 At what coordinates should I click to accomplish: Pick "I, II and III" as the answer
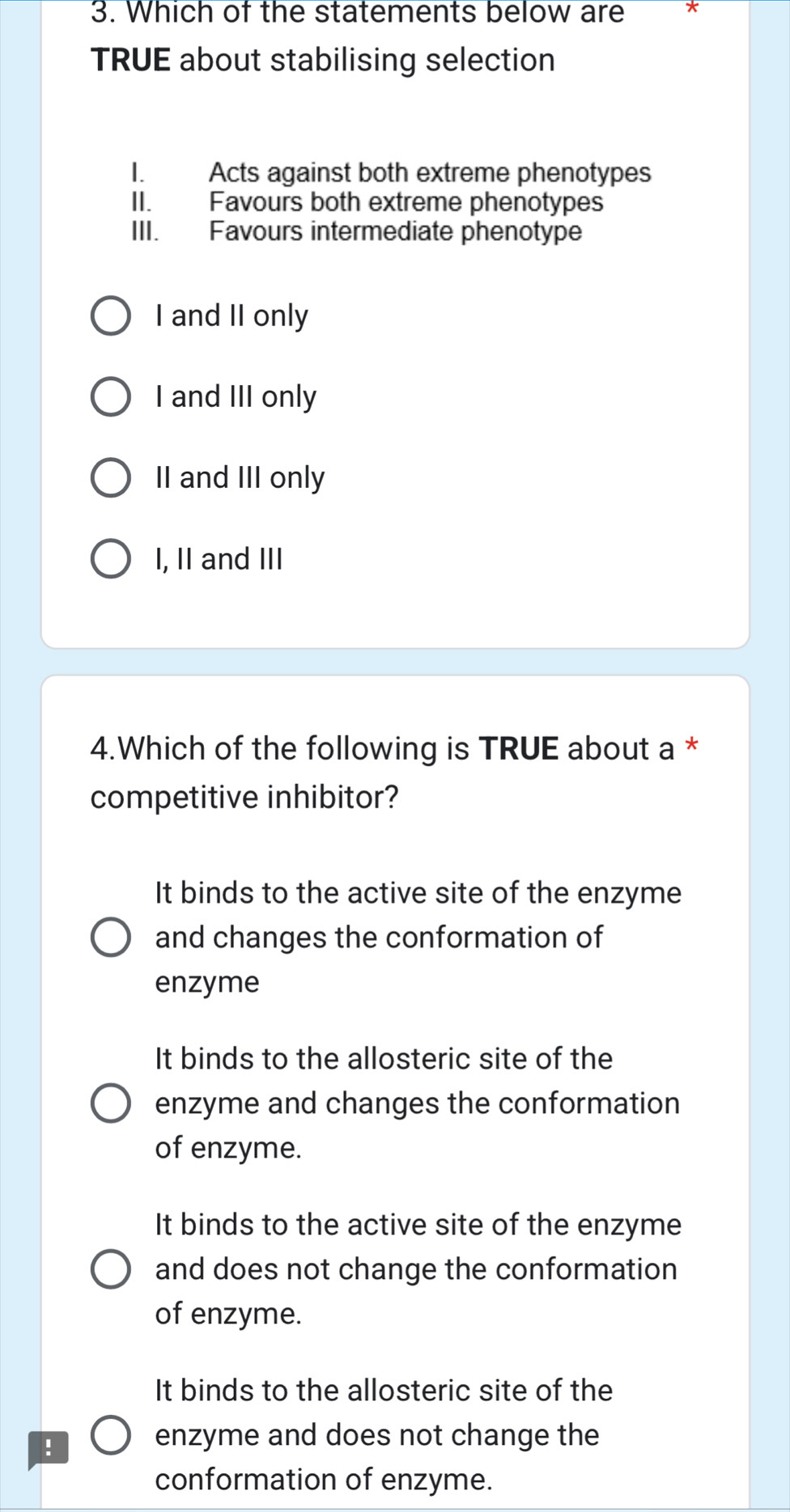point(111,559)
